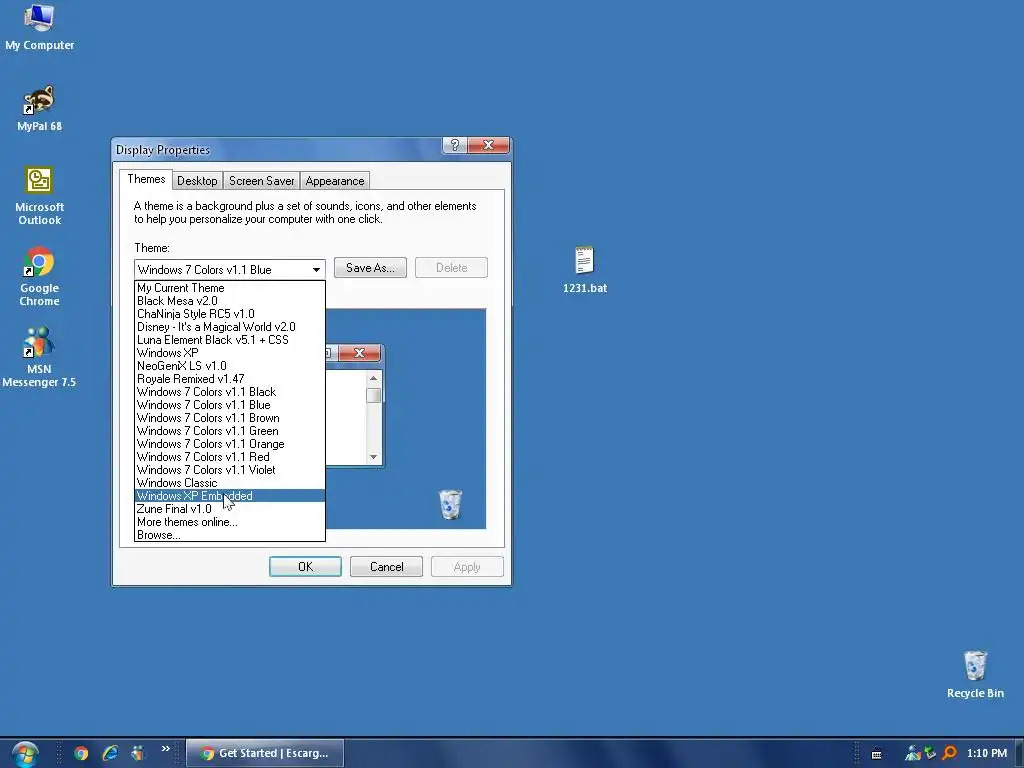Click the help question mark in Display Properties
Screen dimensions: 1024x768
455,145
